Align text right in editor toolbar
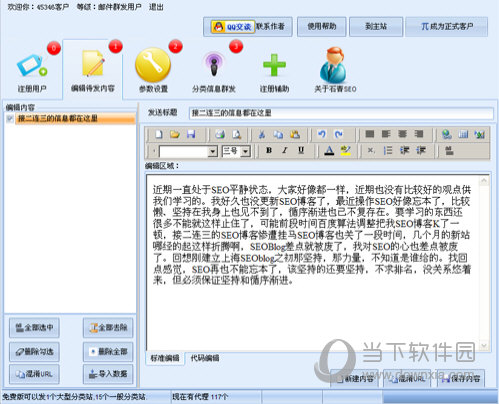 coord(419,134)
